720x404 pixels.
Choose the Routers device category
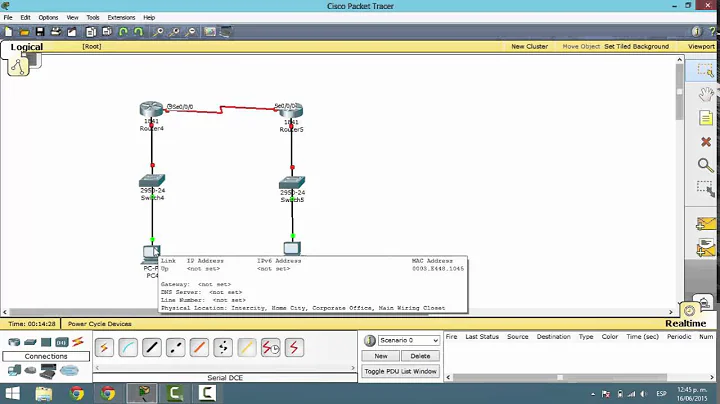coord(14,342)
